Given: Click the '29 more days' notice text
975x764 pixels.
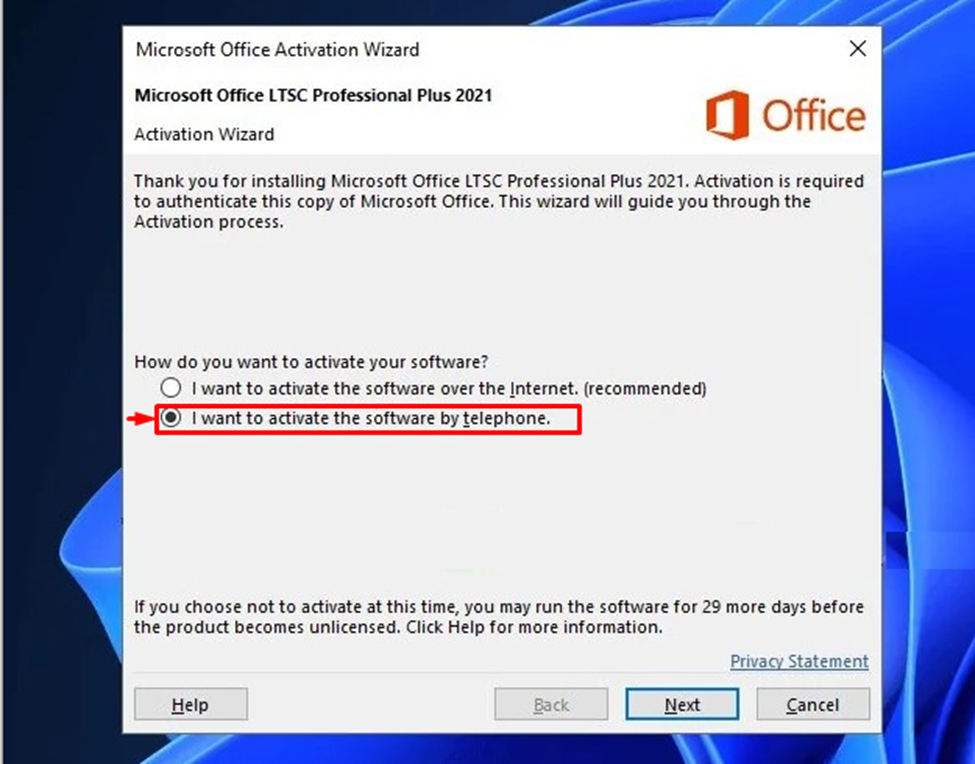Looking at the screenshot, I should [498, 617].
